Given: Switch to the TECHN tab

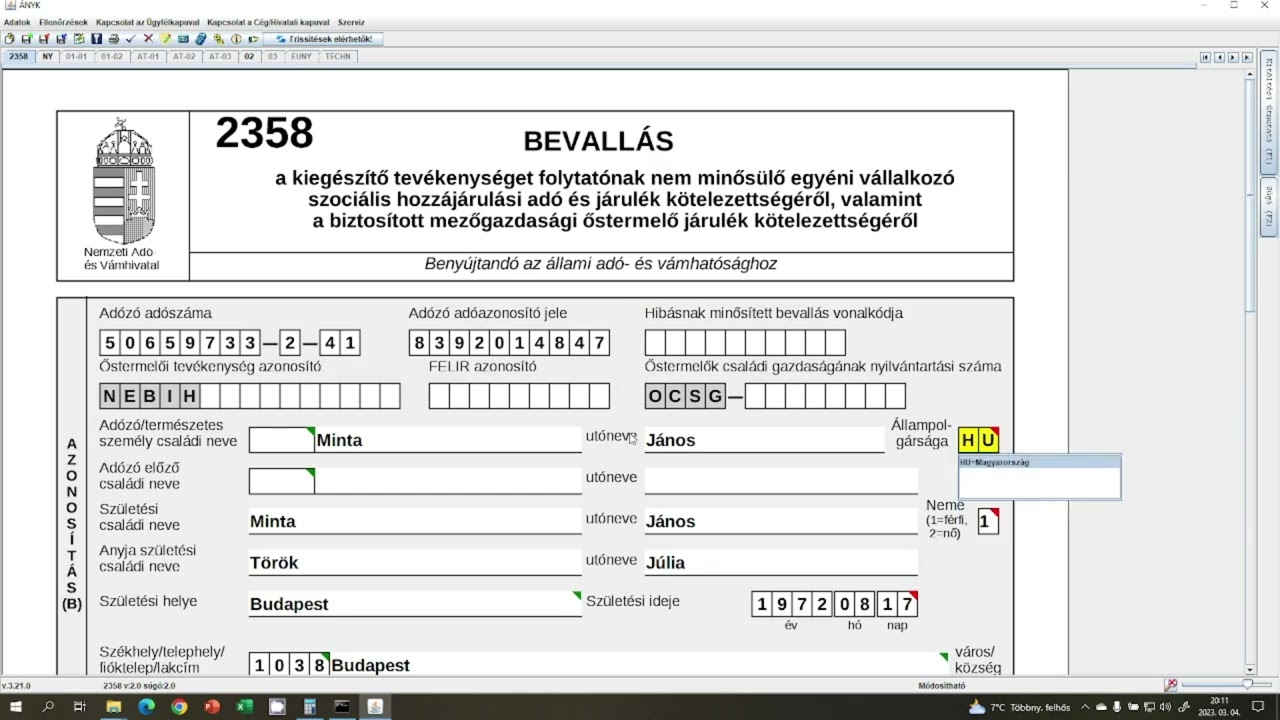Looking at the screenshot, I should click(x=338, y=57).
